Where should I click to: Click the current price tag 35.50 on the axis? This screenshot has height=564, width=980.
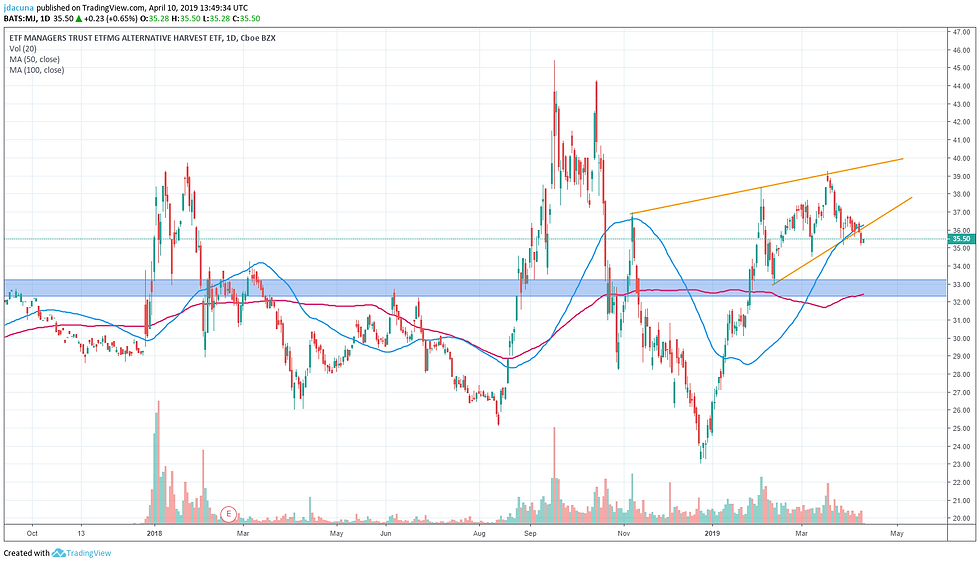961,239
